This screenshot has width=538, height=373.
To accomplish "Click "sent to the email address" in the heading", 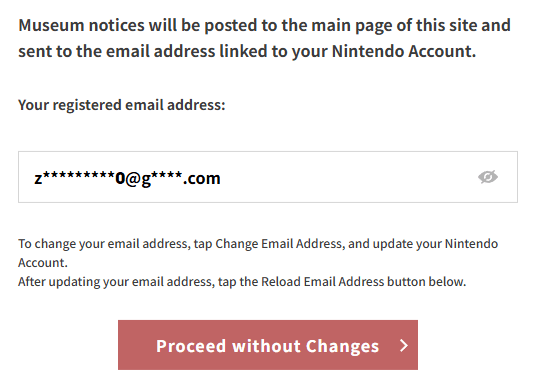I will pos(116,51).
